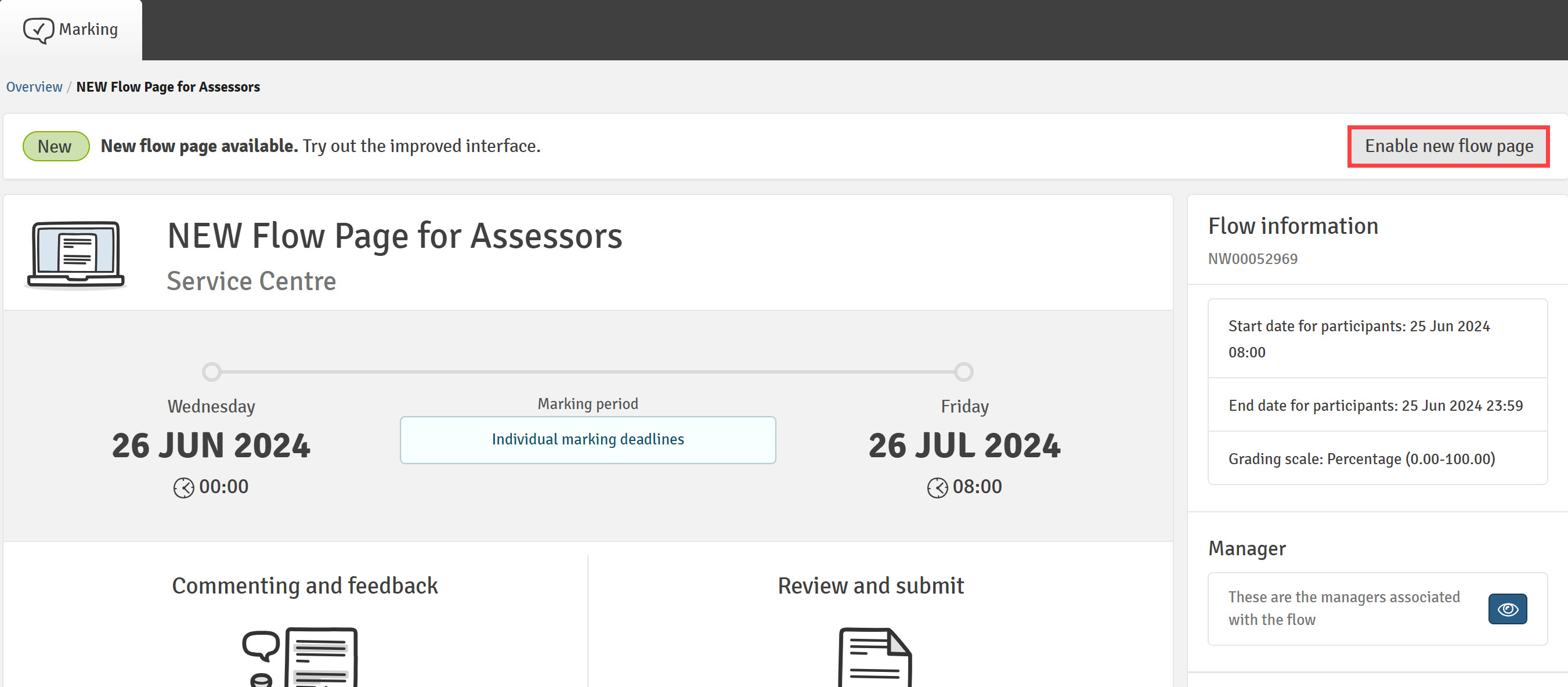Click the clock icon beside 00:00
1568x687 pixels.
tap(183, 487)
